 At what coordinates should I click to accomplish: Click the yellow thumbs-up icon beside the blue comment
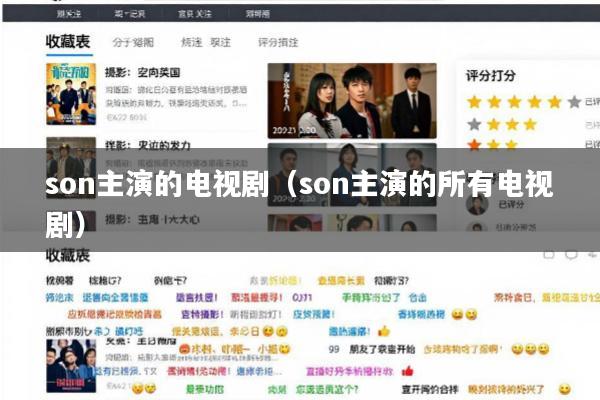pos(383,331)
